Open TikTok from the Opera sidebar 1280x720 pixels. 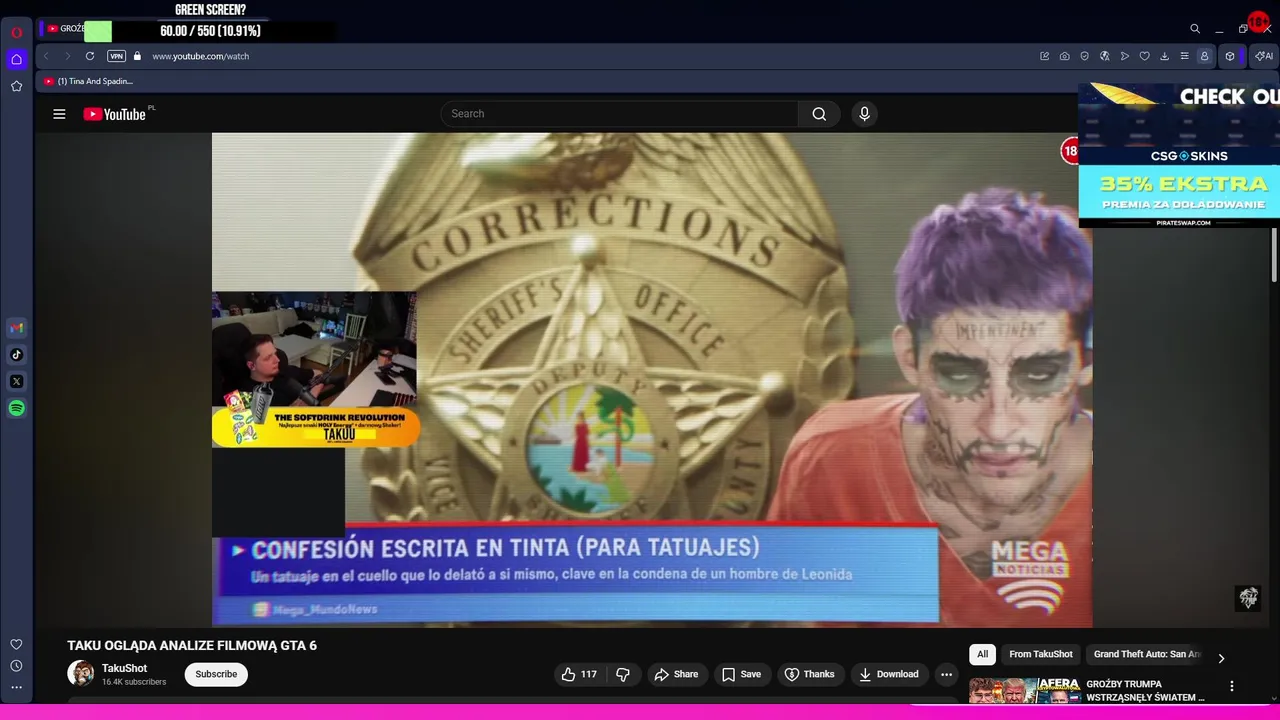click(x=16, y=354)
